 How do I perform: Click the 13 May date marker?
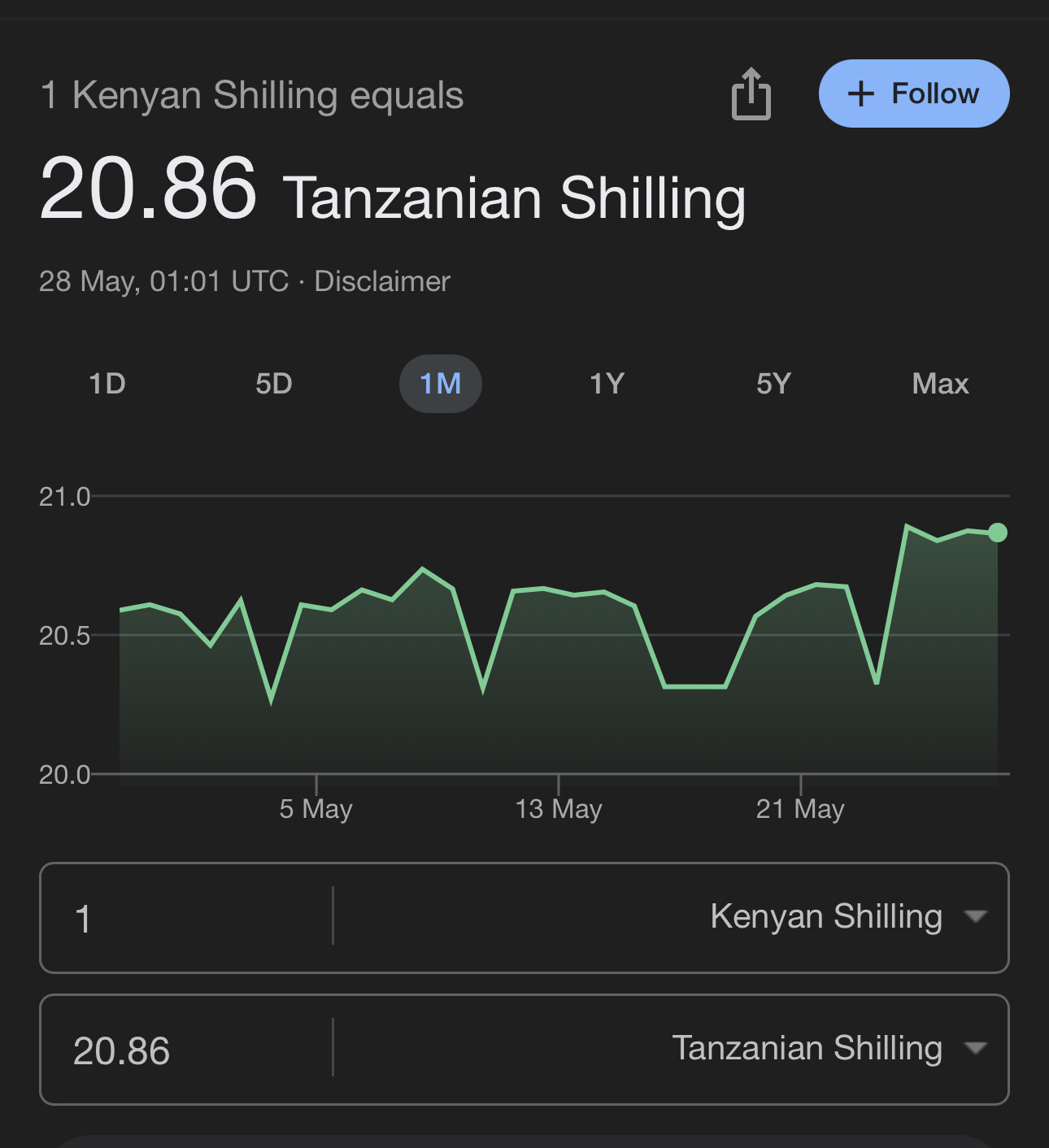point(559,809)
